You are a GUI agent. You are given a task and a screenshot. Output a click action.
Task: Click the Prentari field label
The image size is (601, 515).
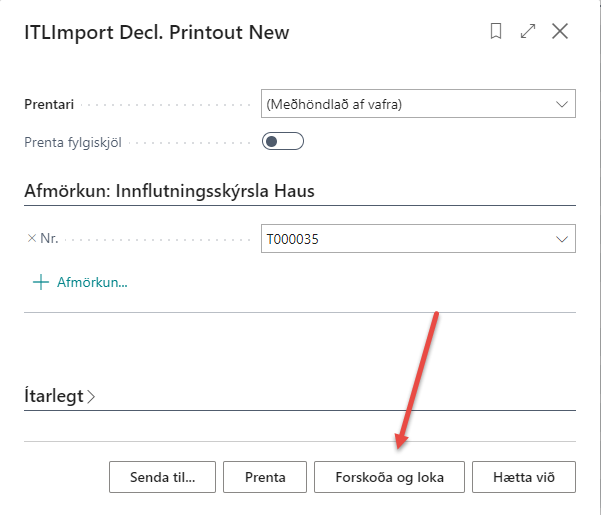click(x=49, y=104)
